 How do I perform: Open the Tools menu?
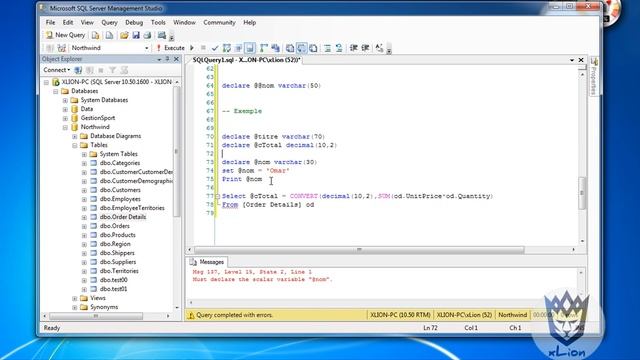point(158,22)
